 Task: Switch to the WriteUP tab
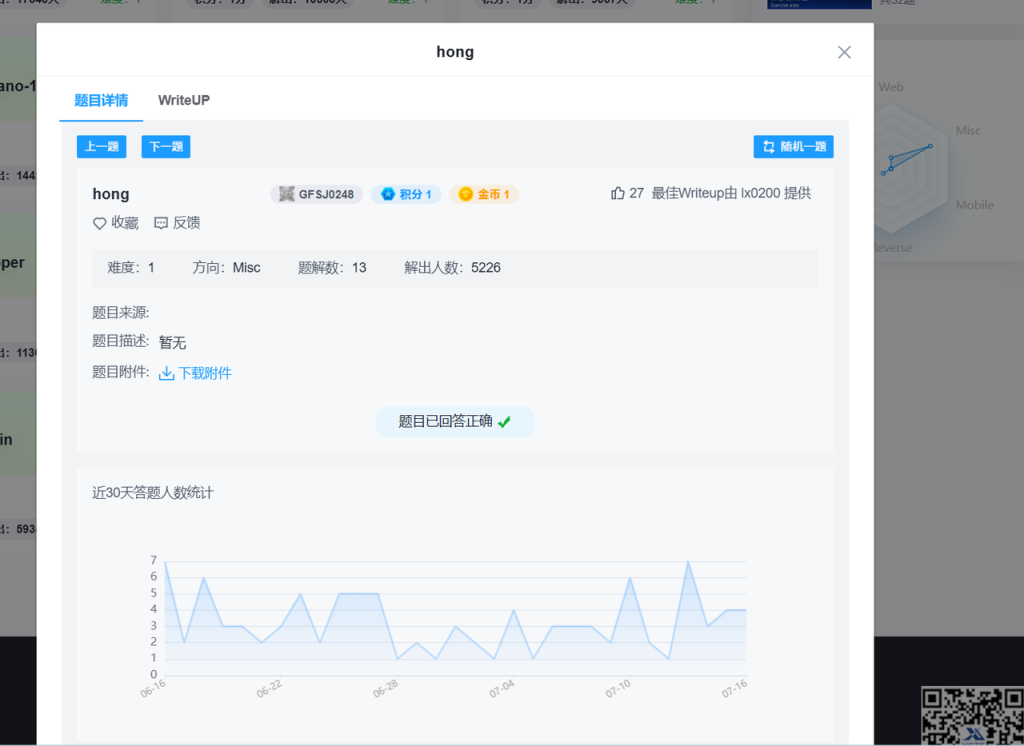(x=184, y=100)
